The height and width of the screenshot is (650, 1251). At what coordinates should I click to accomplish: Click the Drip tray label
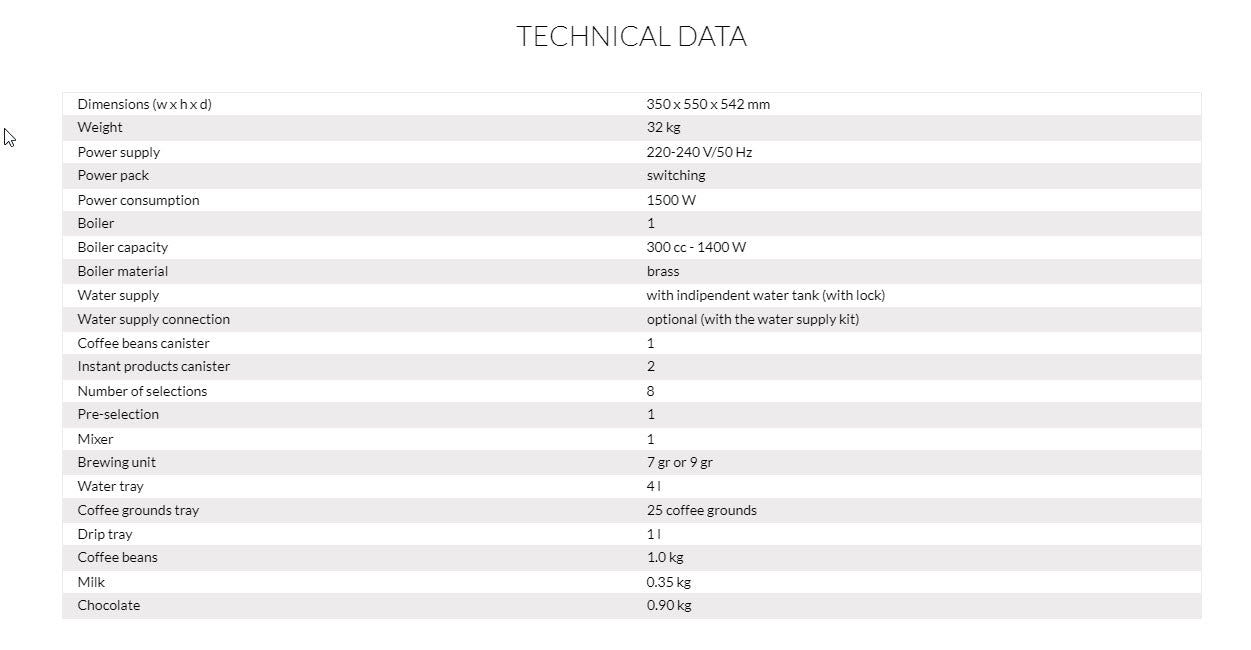click(x=105, y=534)
